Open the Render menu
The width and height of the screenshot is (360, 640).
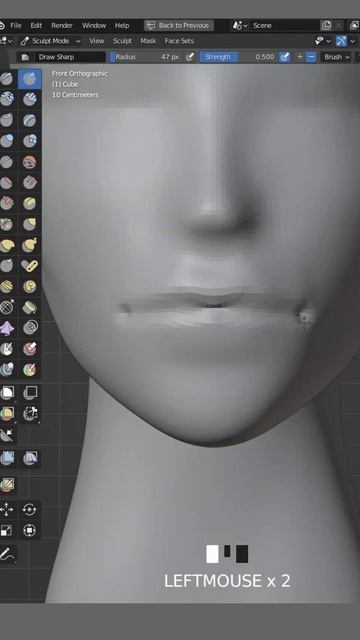coord(62,25)
